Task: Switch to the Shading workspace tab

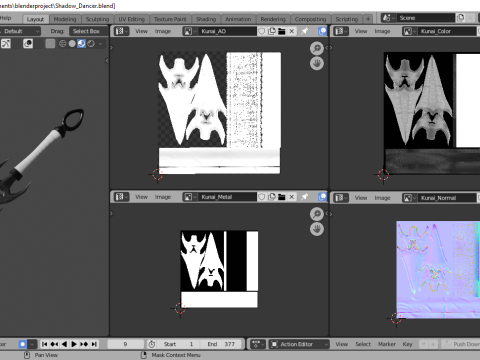Action: pos(206,19)
